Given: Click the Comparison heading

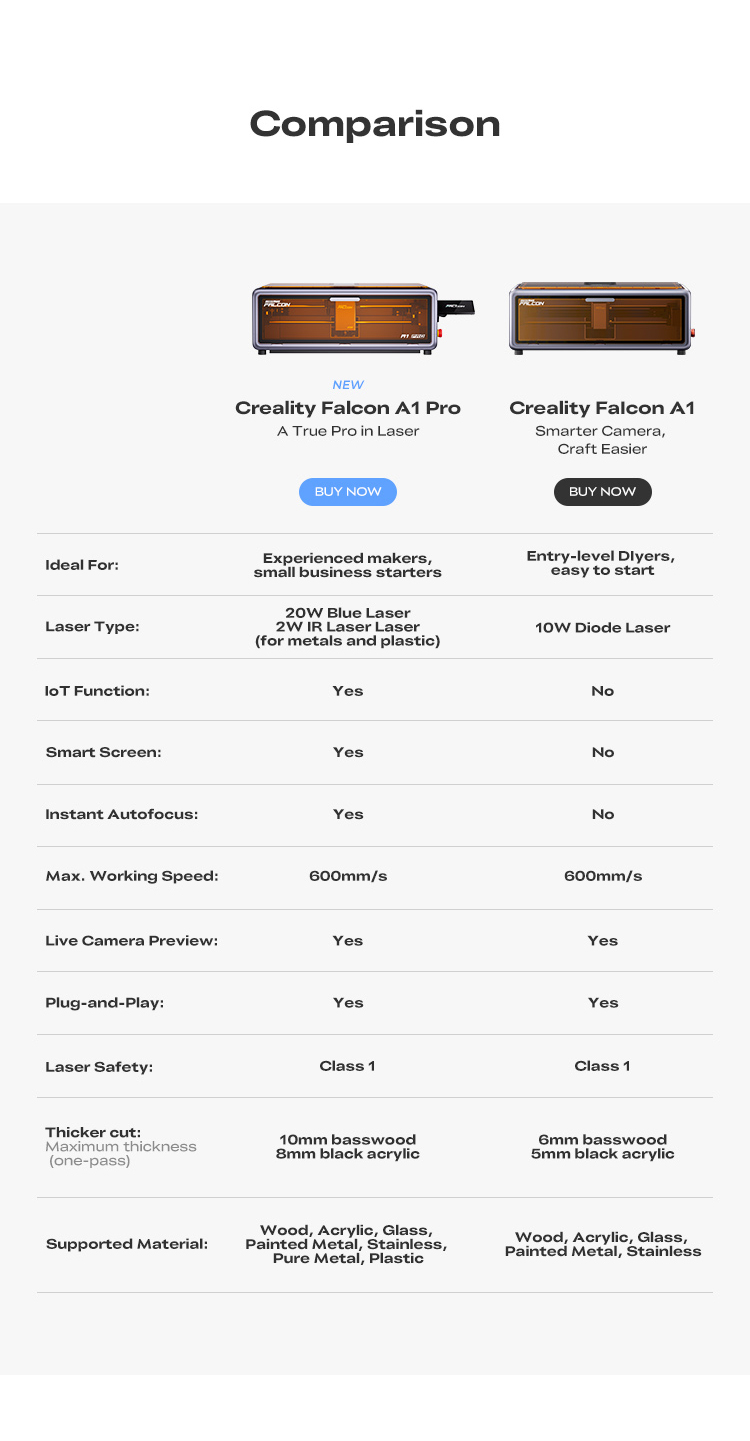Looking at the screenshot, I should click(375, 124).
